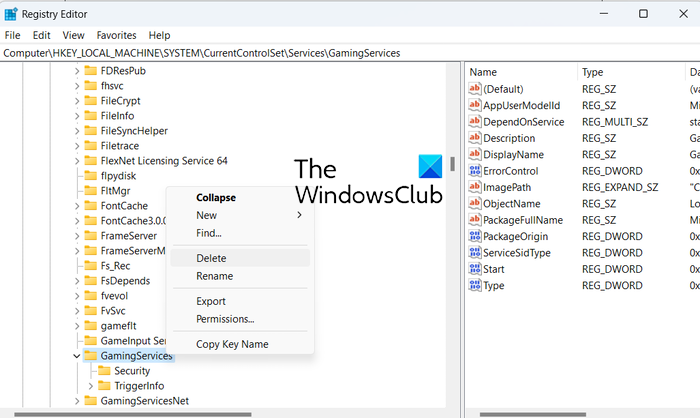This screenshot has height=418, width=700.
Task: Open the Favorites menu
Action: [x=117, y=35]
